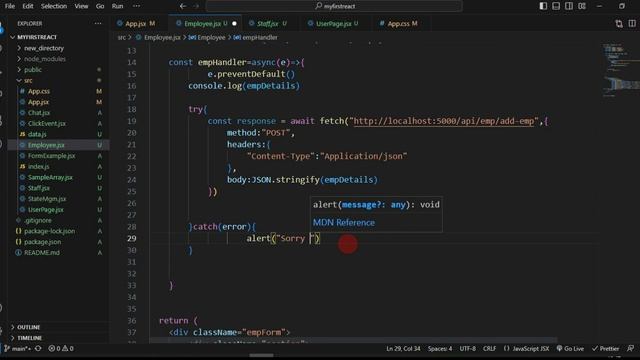Open the localhost add-emp URL link
This screenshot has width=640, height=360.
[444, 121]
